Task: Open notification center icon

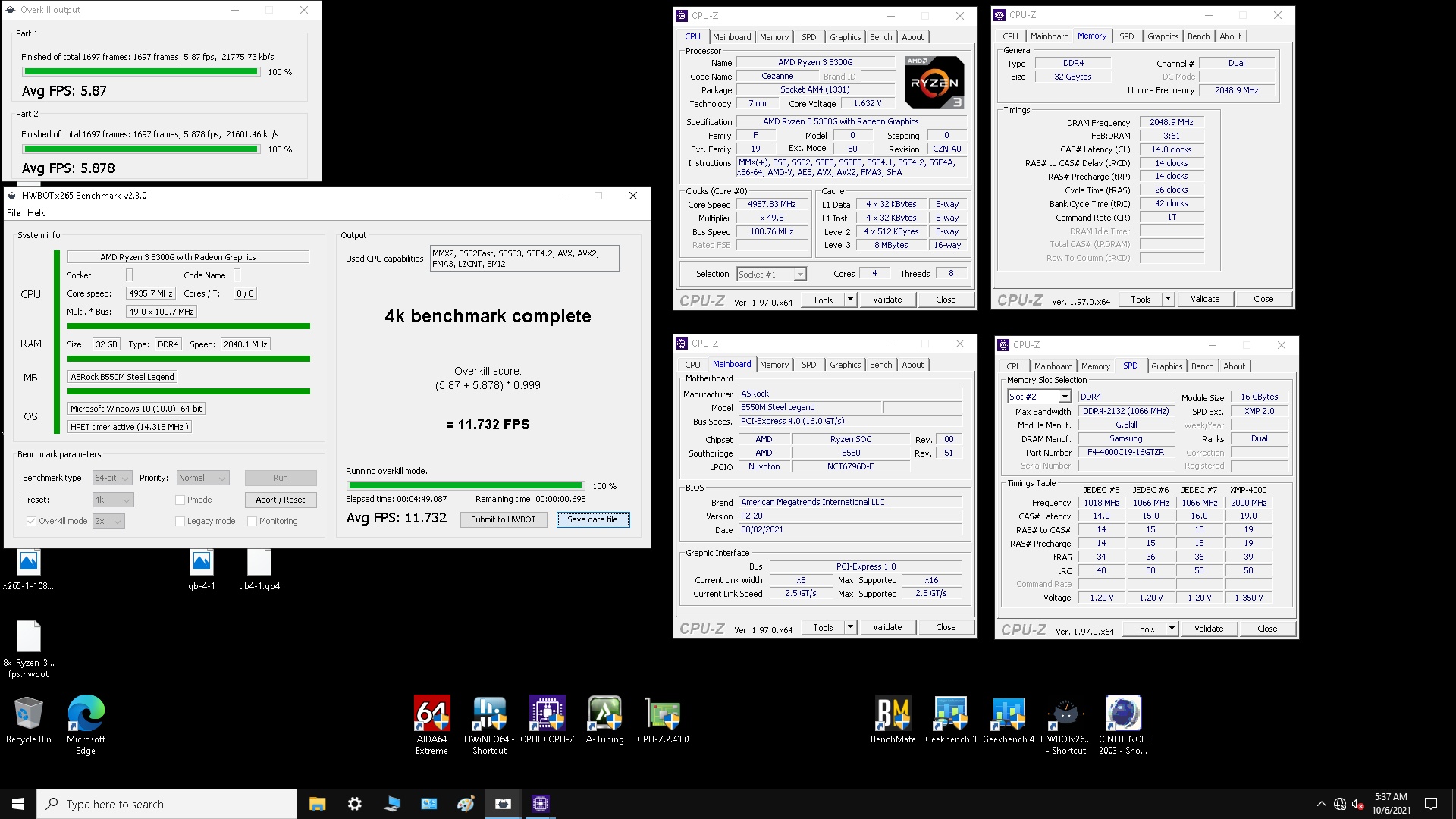Action: click(x=1431, y=804)
